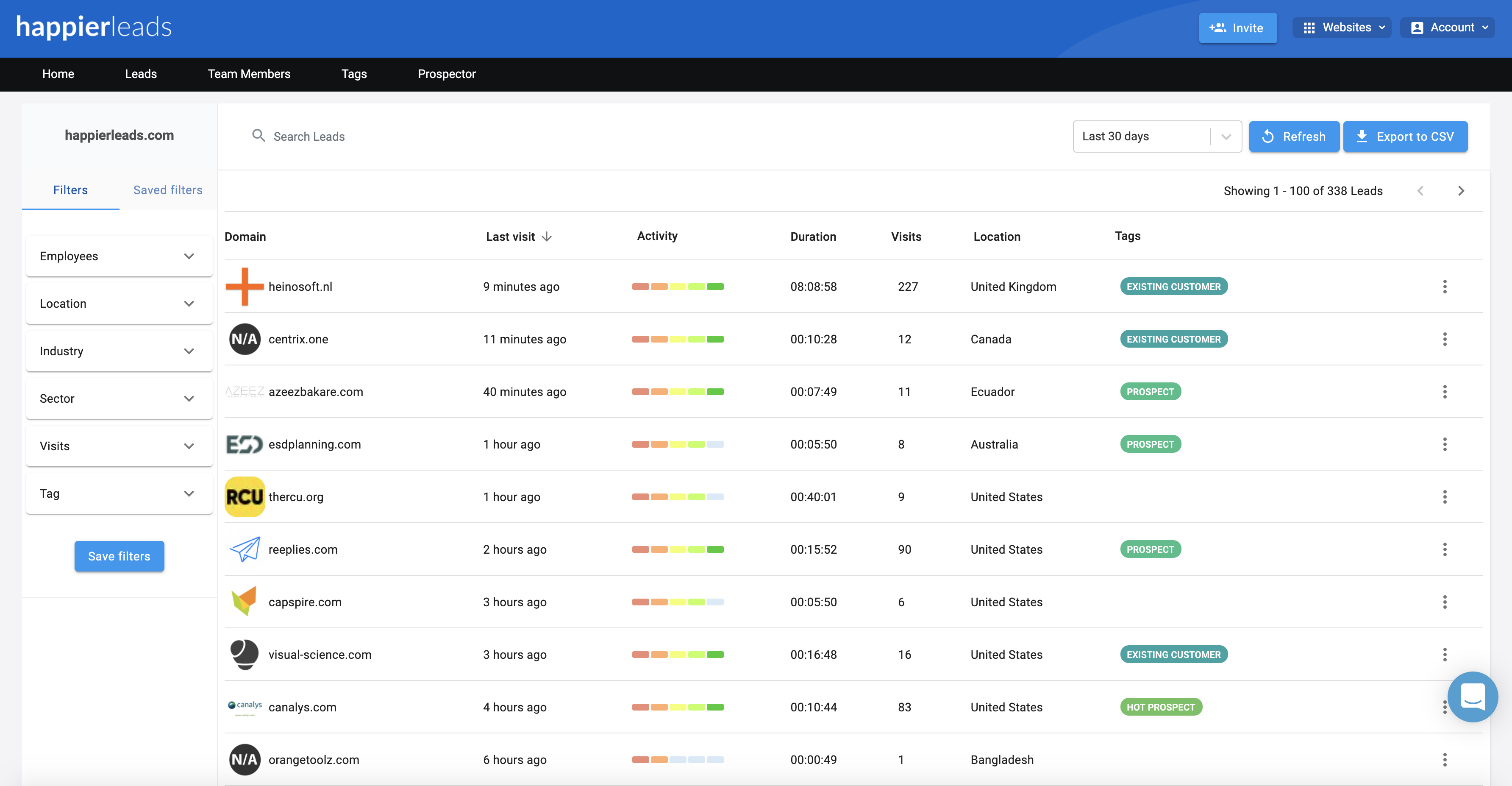Open the three-dot menu for visual-science.com
This screenshot has width=1512, height=786.
tap(1445, 655)
